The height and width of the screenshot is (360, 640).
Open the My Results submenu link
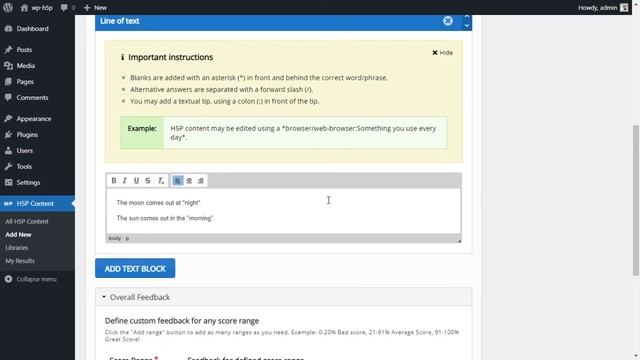[x=20, y=260]
